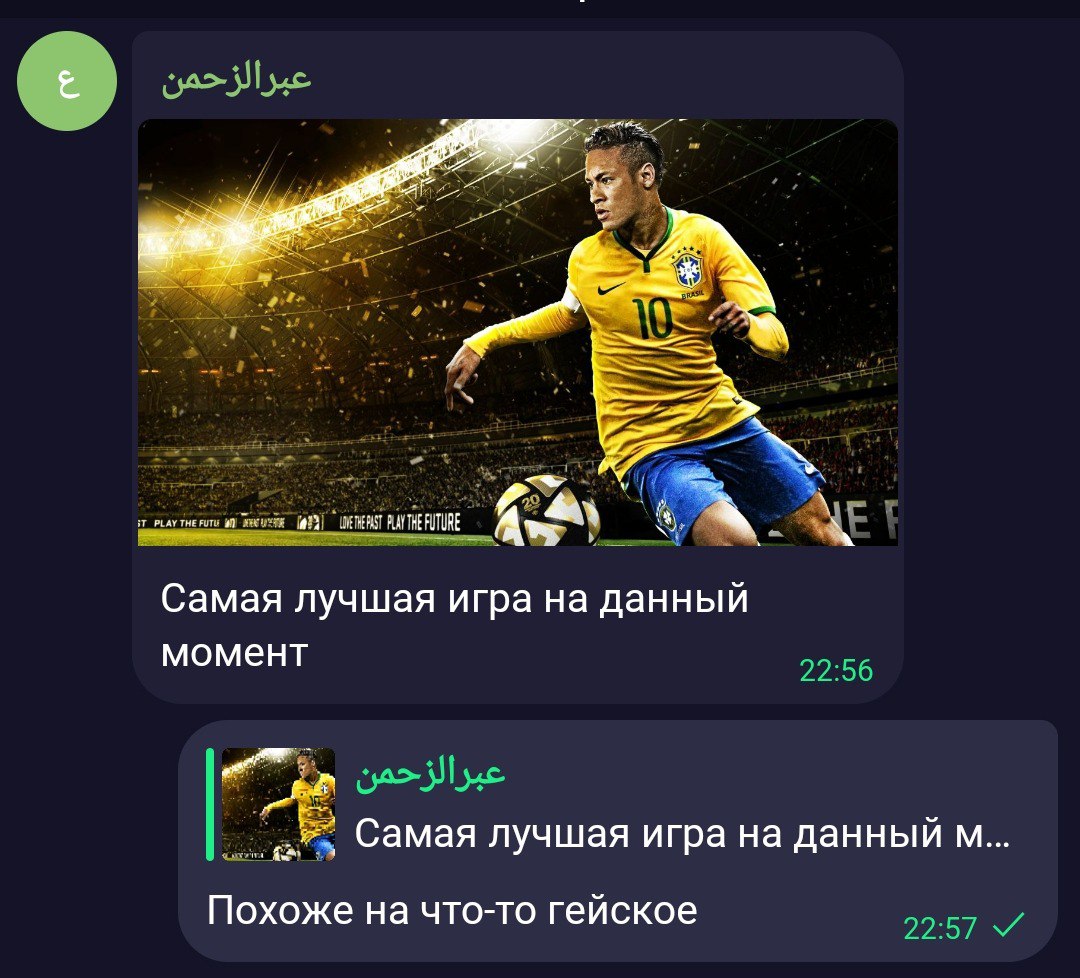The image size is (1080, 978).
Task: Select the reply text "Похоже на что-то гейское"
Action: [x=452, y=910]
